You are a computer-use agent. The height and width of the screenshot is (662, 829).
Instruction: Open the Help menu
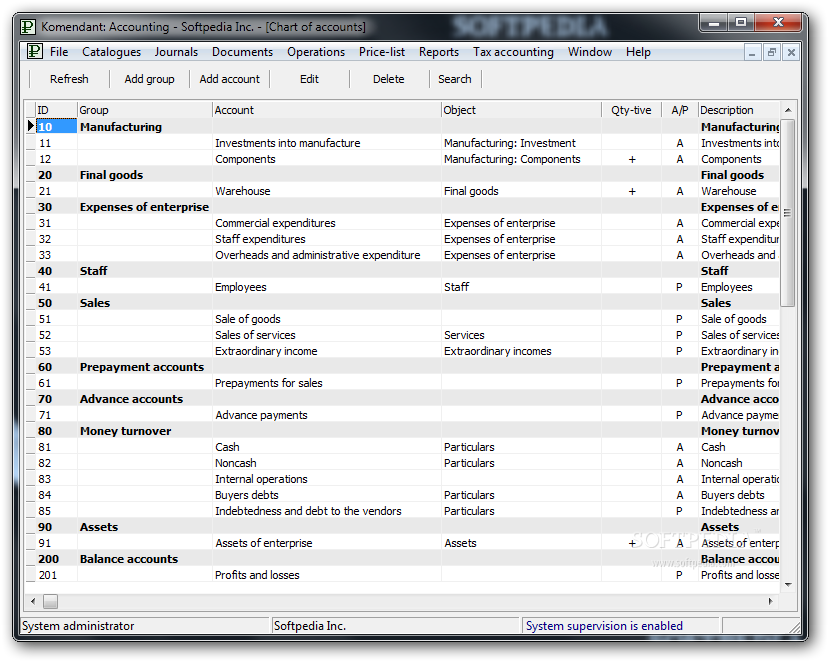tap(638, 52)
